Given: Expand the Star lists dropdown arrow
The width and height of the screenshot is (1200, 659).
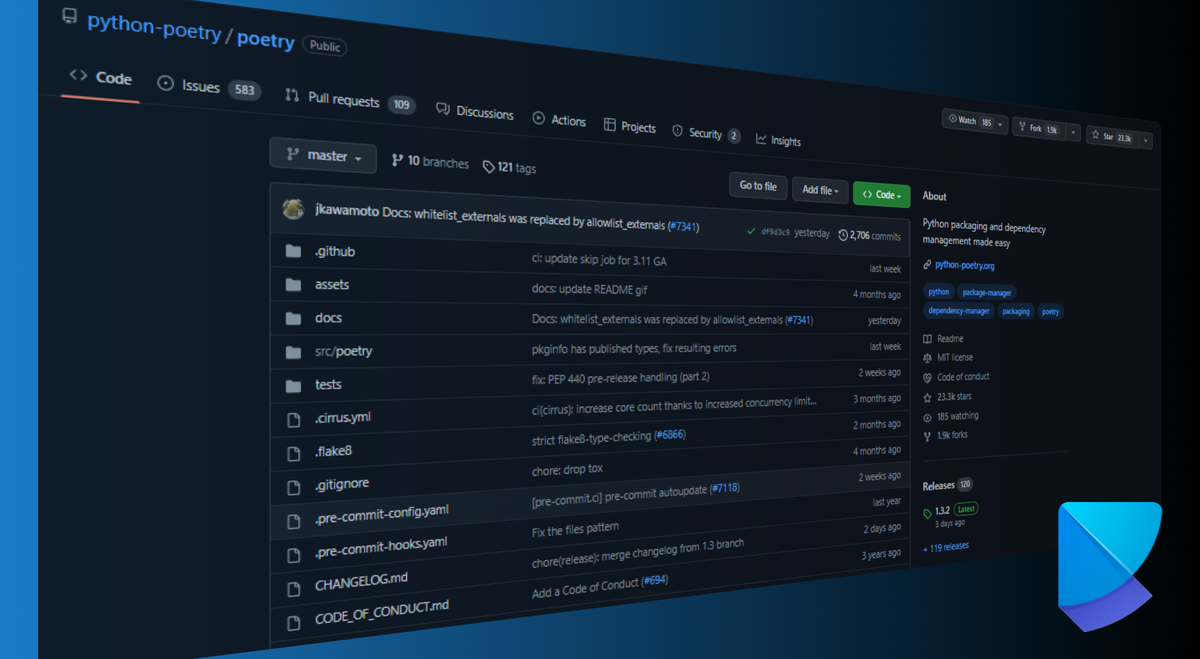Looking at the screenshot, I should pos(1146,139).
